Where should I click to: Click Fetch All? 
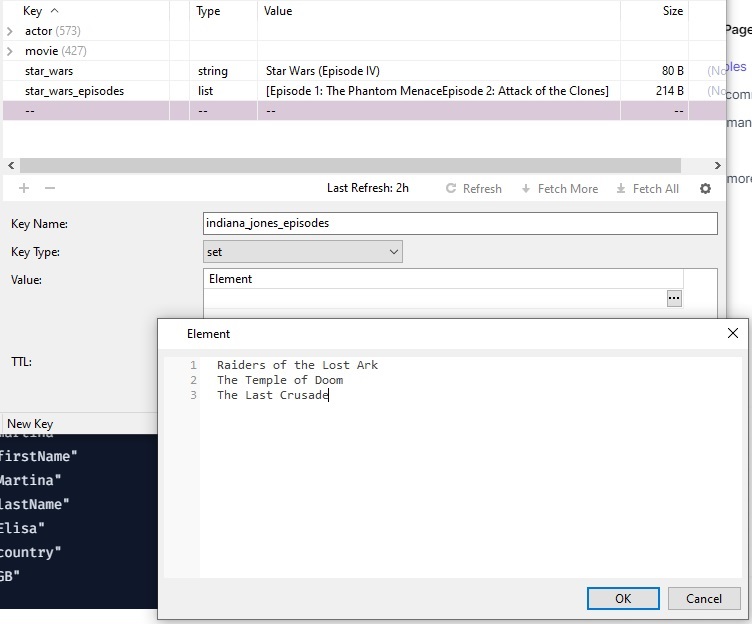coord(647,188)
